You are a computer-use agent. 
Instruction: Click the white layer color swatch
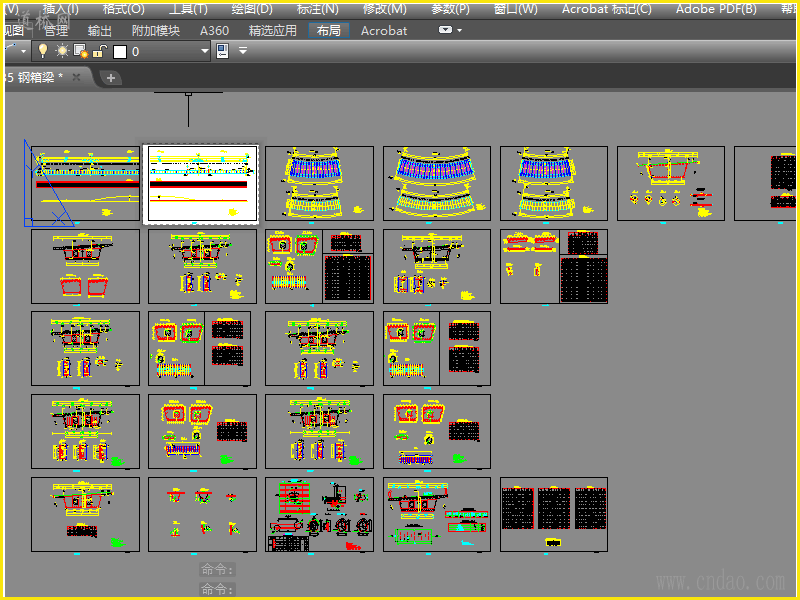pos(119,51)
